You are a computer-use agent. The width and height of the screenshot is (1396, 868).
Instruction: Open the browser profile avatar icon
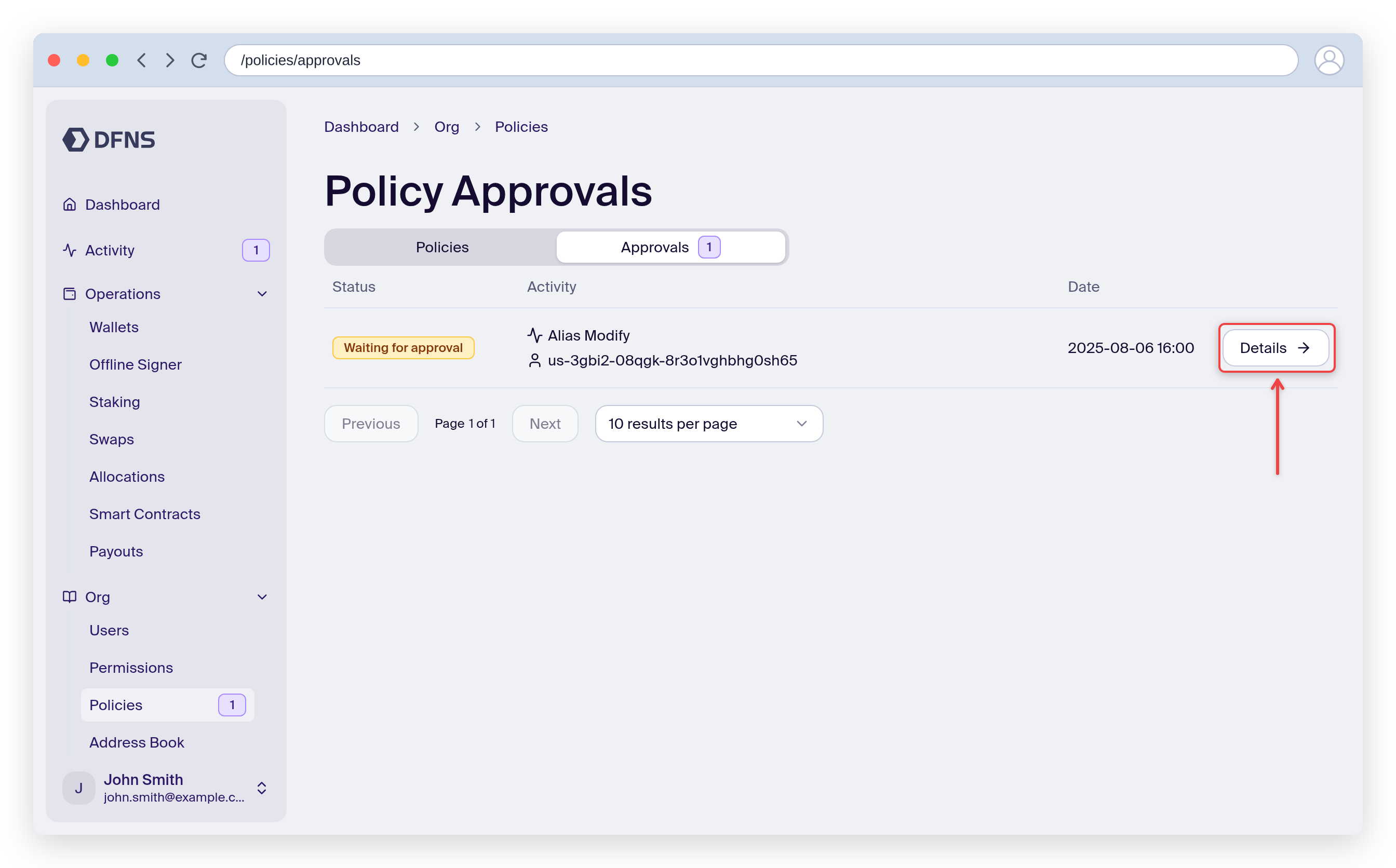pos(1329,60)
